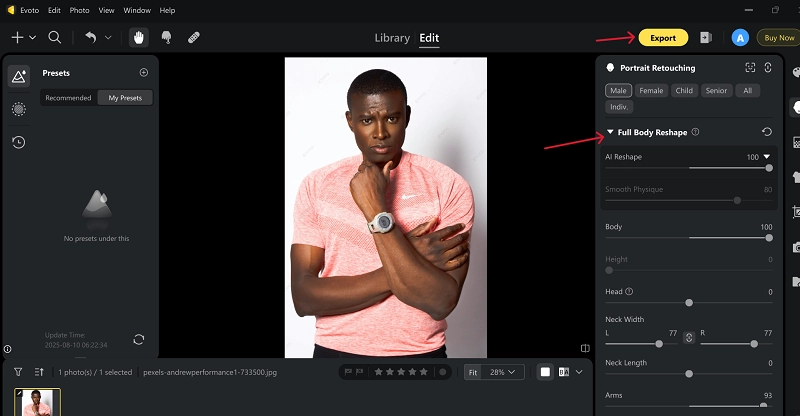
Task: Open the Evoto menu
Action: coord(30,10)
